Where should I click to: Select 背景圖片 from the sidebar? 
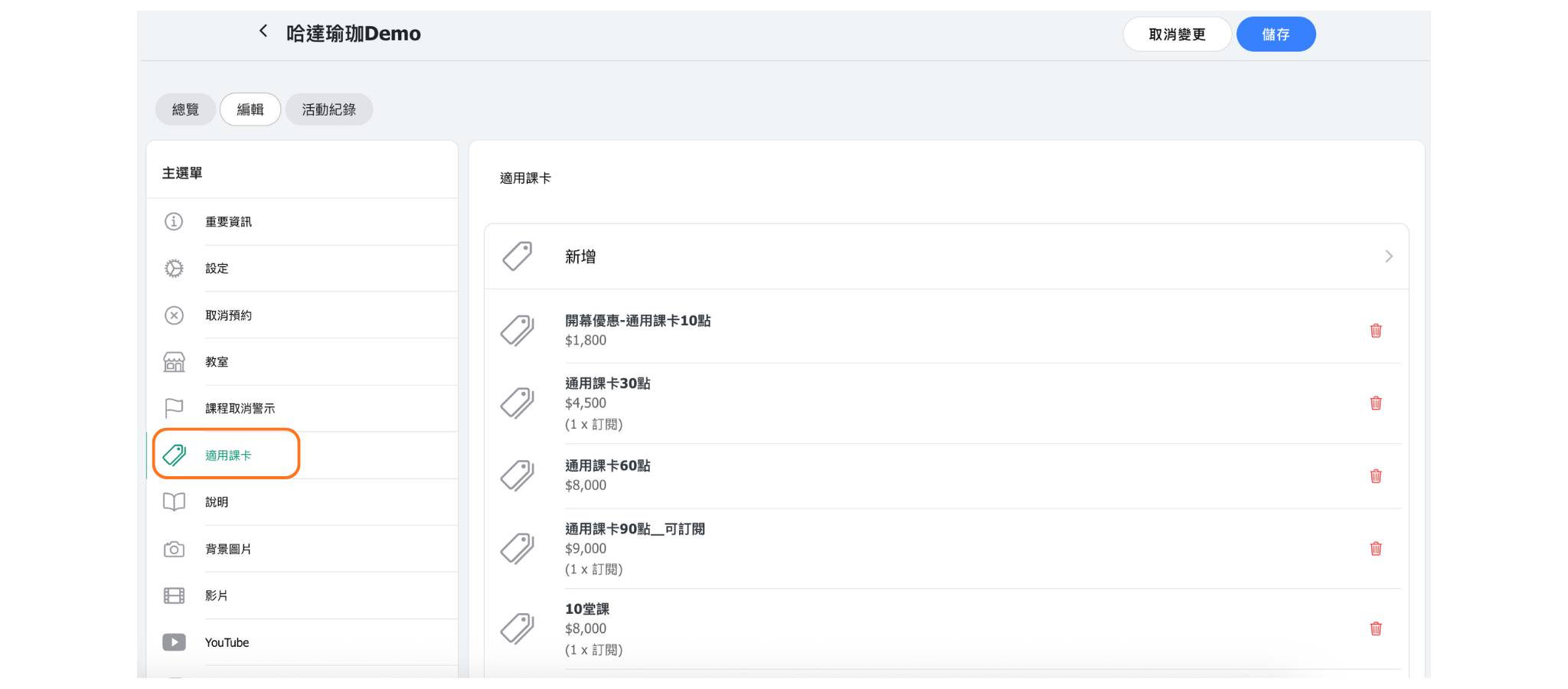228,549
